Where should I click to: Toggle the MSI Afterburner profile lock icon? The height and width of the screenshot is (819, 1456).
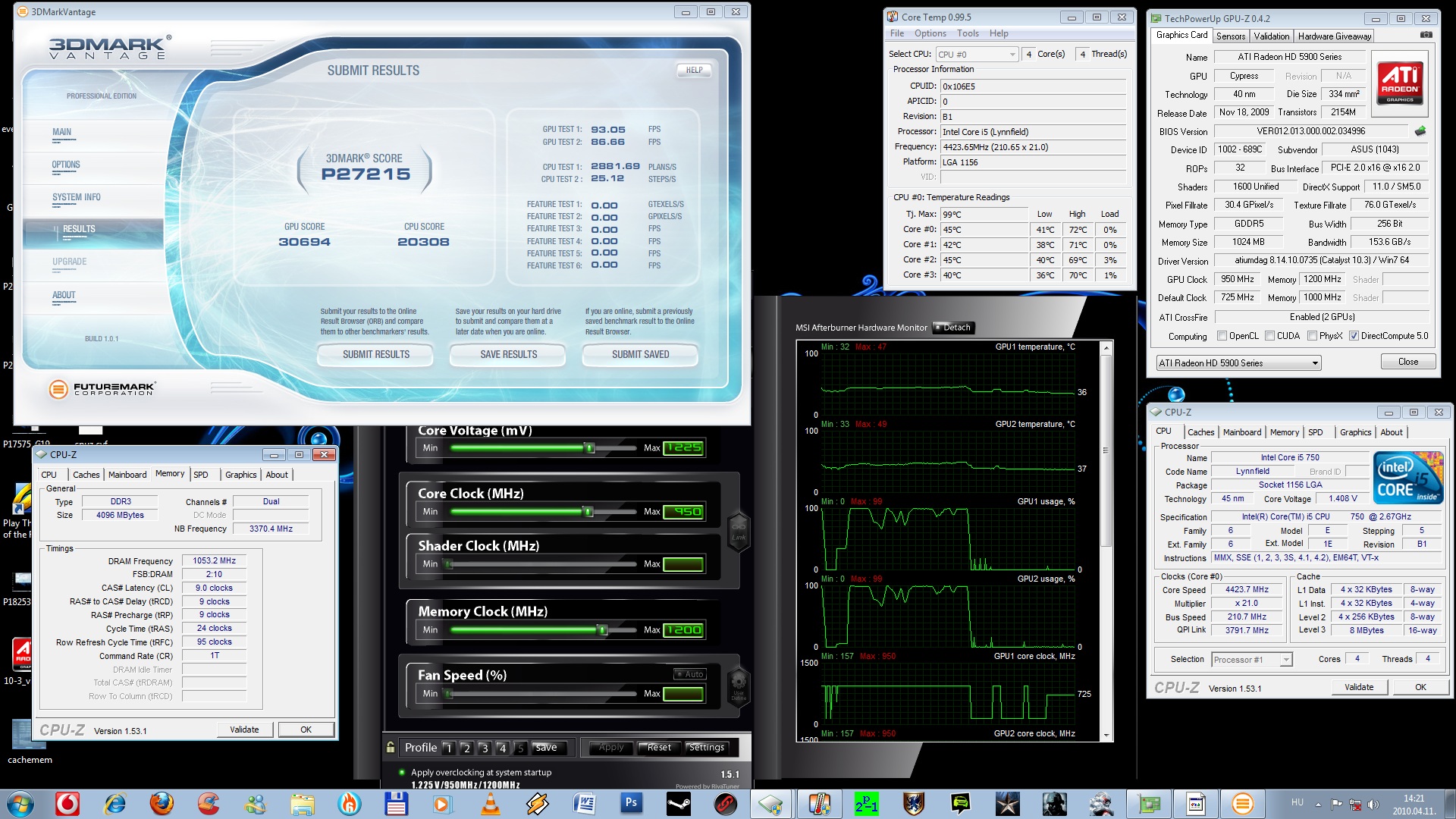(391, 748)
